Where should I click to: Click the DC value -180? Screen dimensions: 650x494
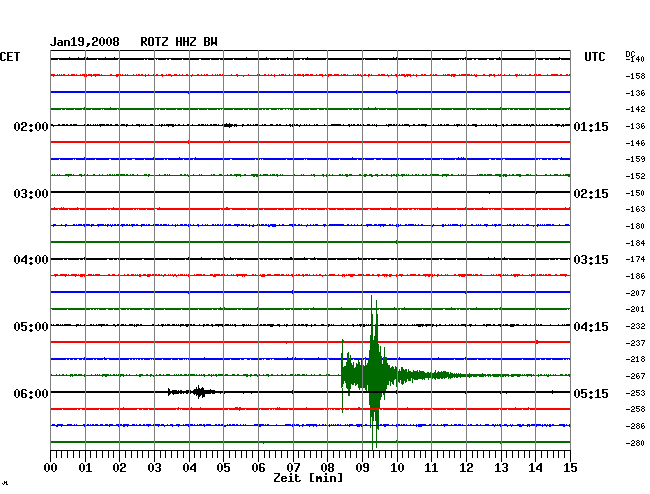click(x=635, y=226)
